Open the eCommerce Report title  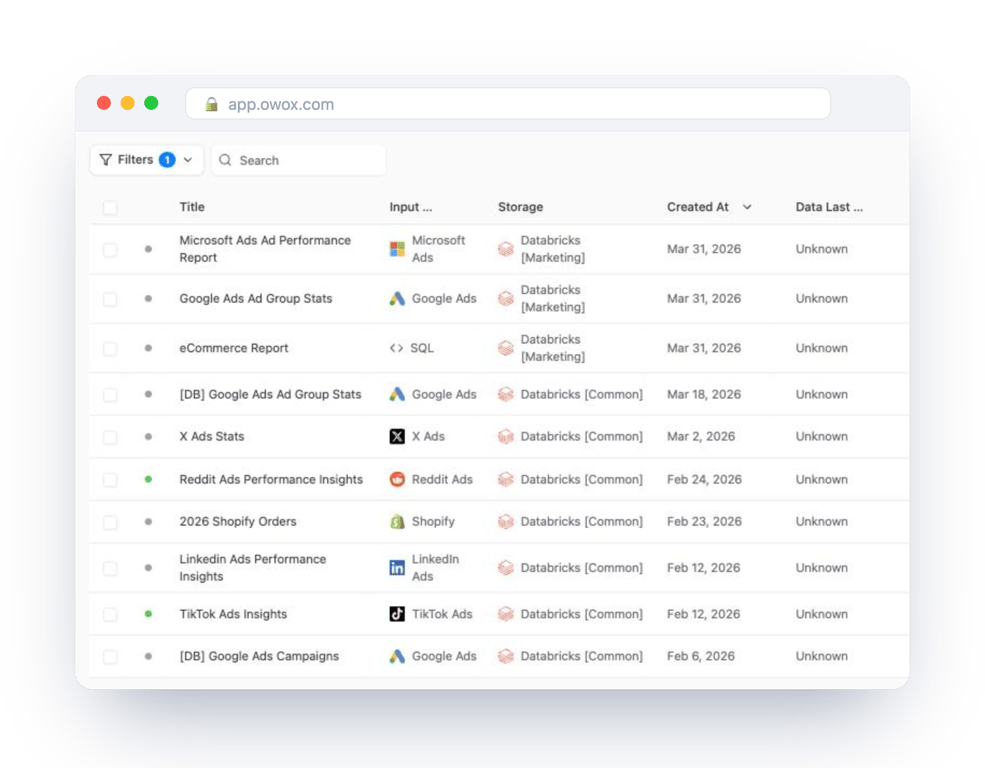click(234, 348)
